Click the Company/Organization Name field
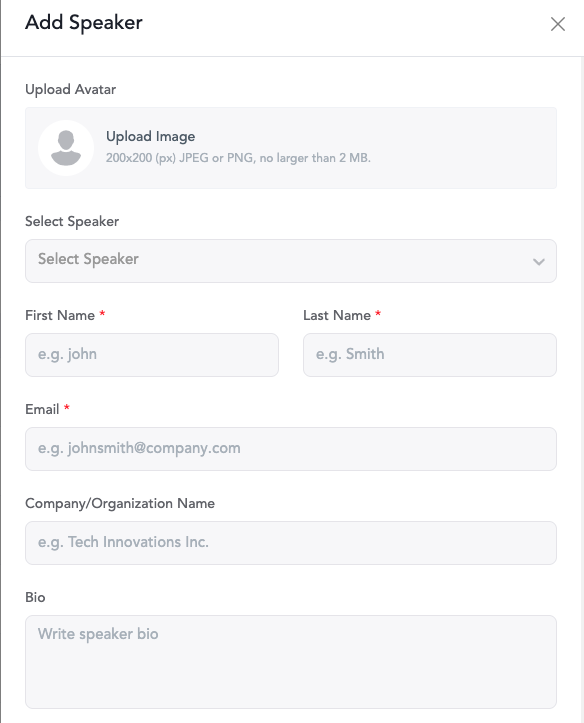Image resolution: width=584 pixels, height=723 pixels. click(x=291, y=543)
